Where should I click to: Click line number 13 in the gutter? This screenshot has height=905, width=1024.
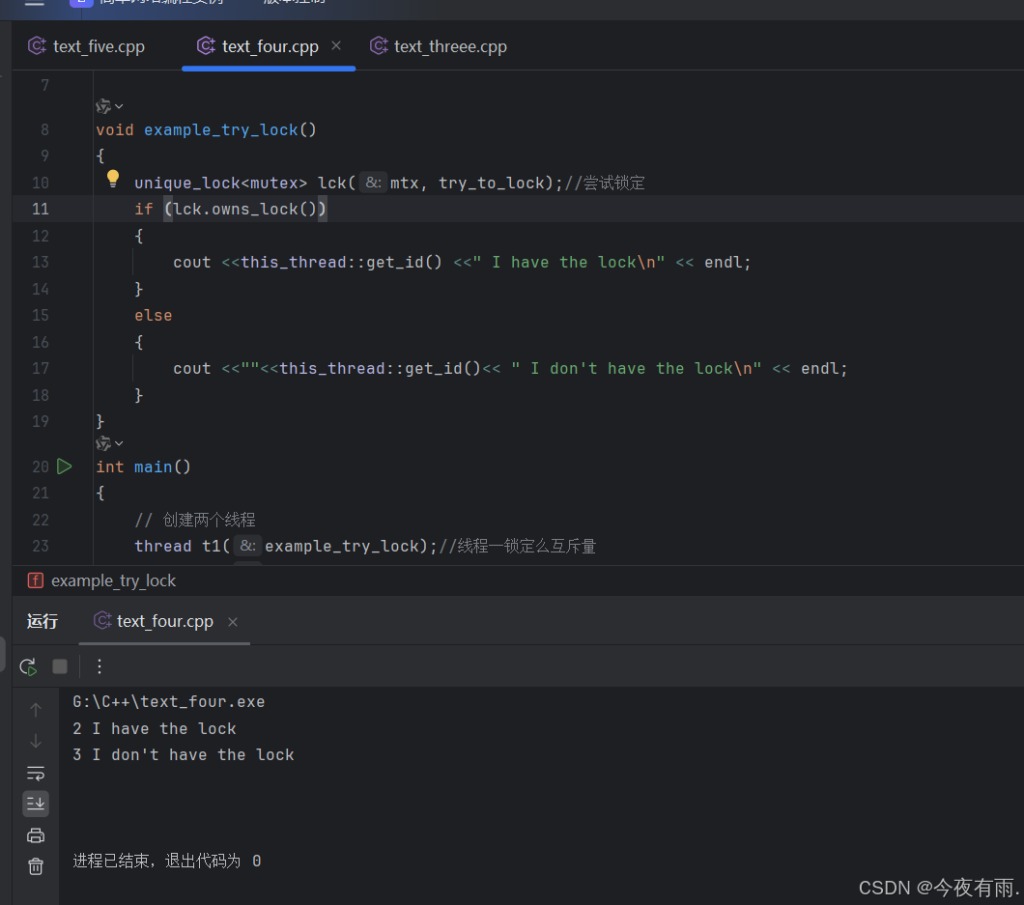tap(40, 262)
